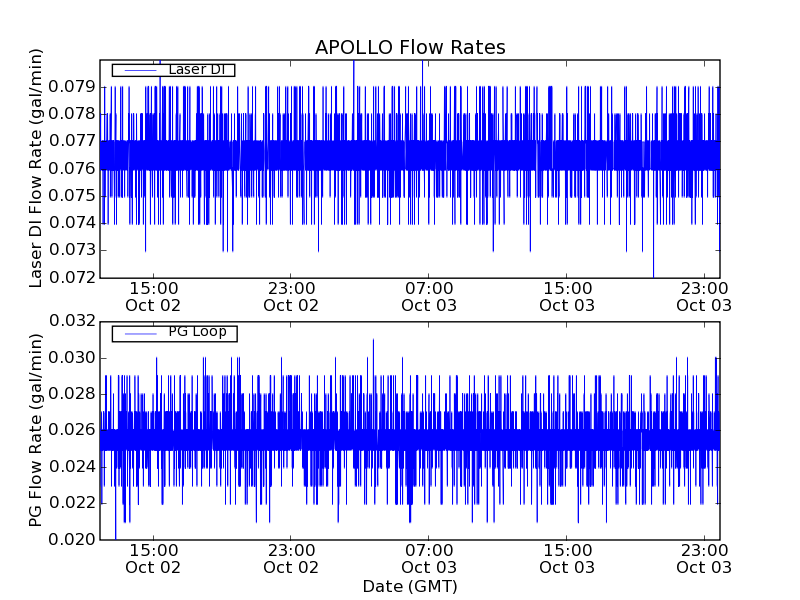Click '07:00 Oct 03' under the PG Loop plot

click(x=429, y=559)
